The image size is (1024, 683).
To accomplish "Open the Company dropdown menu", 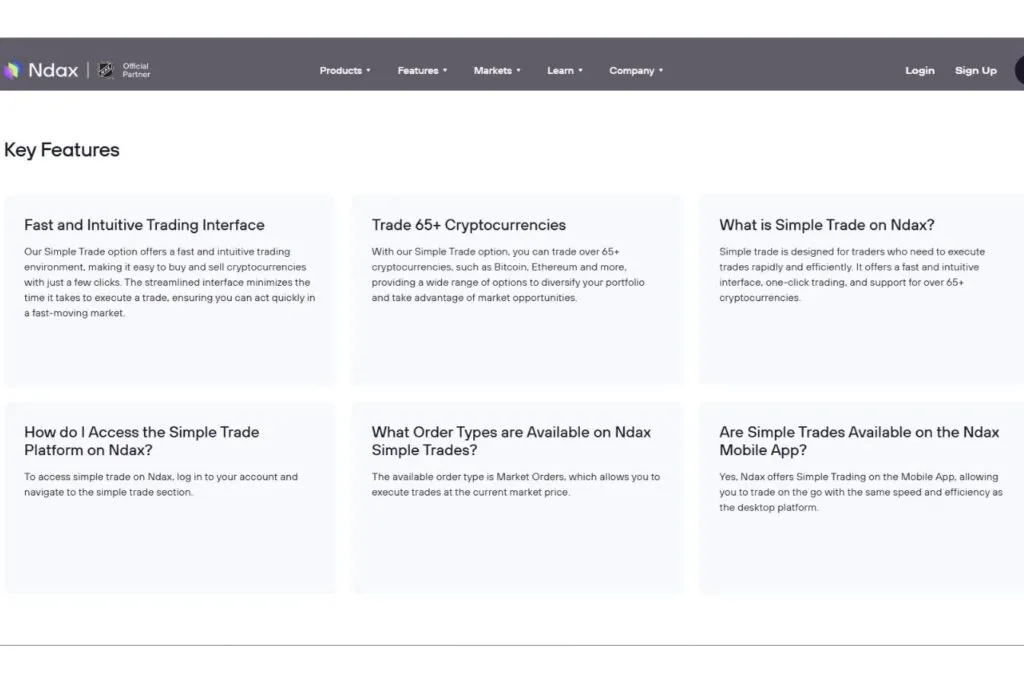I will (636, 71).
